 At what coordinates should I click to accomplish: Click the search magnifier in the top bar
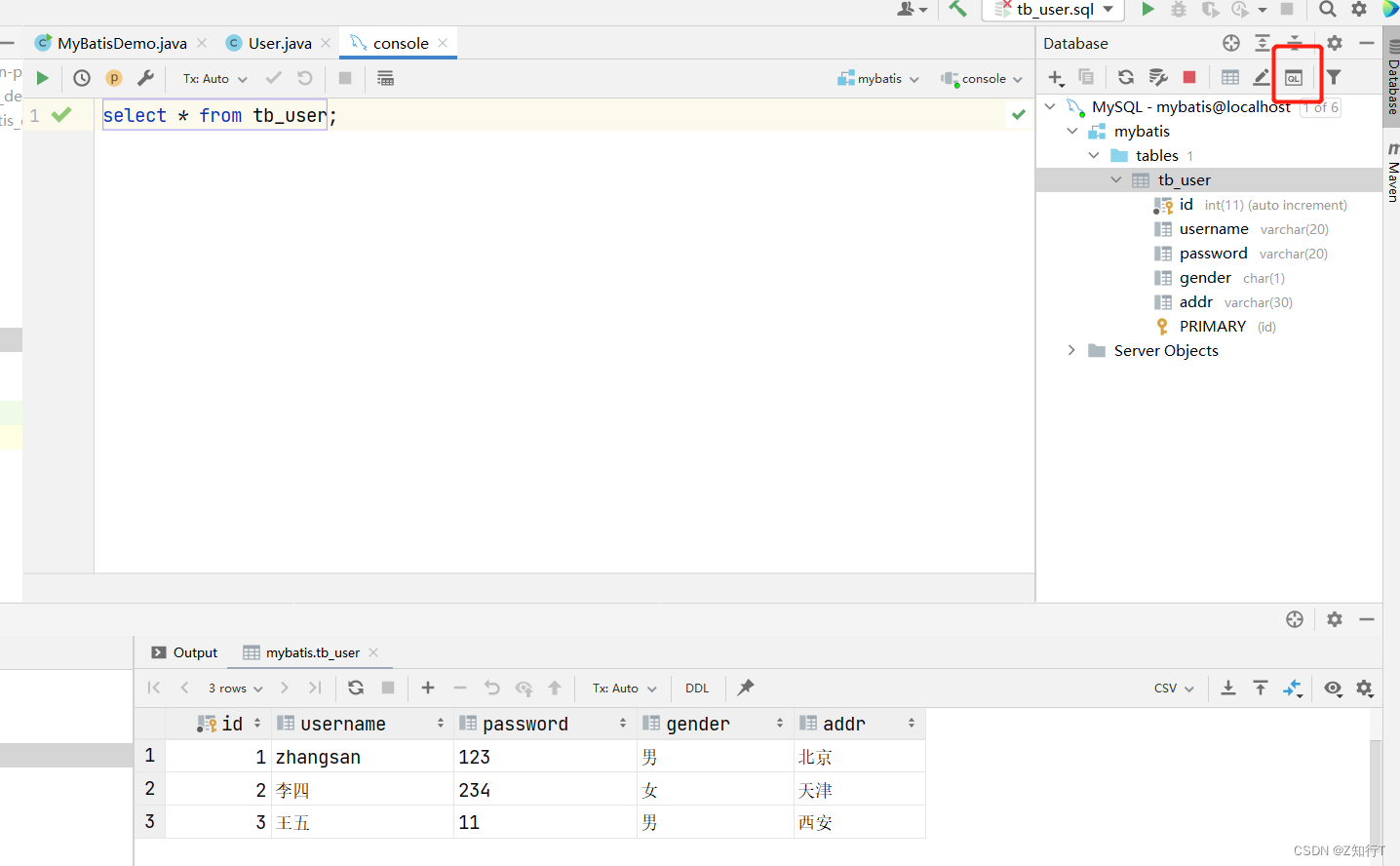(1328, 9)
